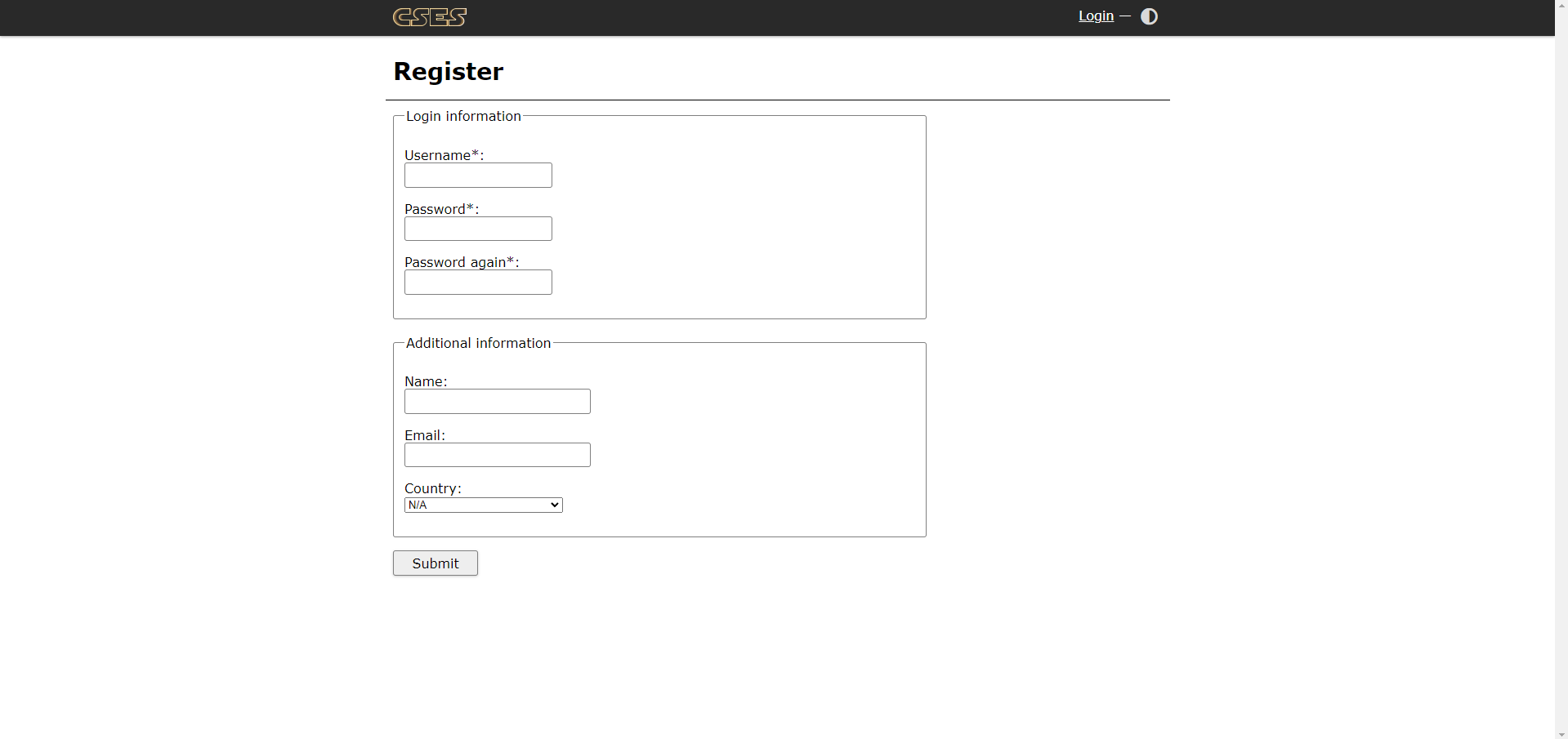1568x739 pixels.
Task: Click the first Password input box
Action: (478, 229)
